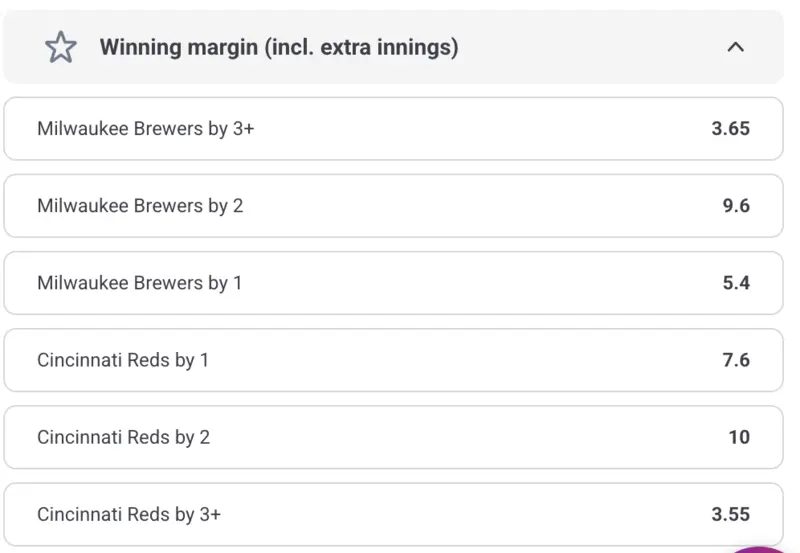Viewport: 800px width, 553px height.
Task: Select Milwaukee Brewers by 1 outcome label
Action: pyautogui.click(x=139, y=283)
